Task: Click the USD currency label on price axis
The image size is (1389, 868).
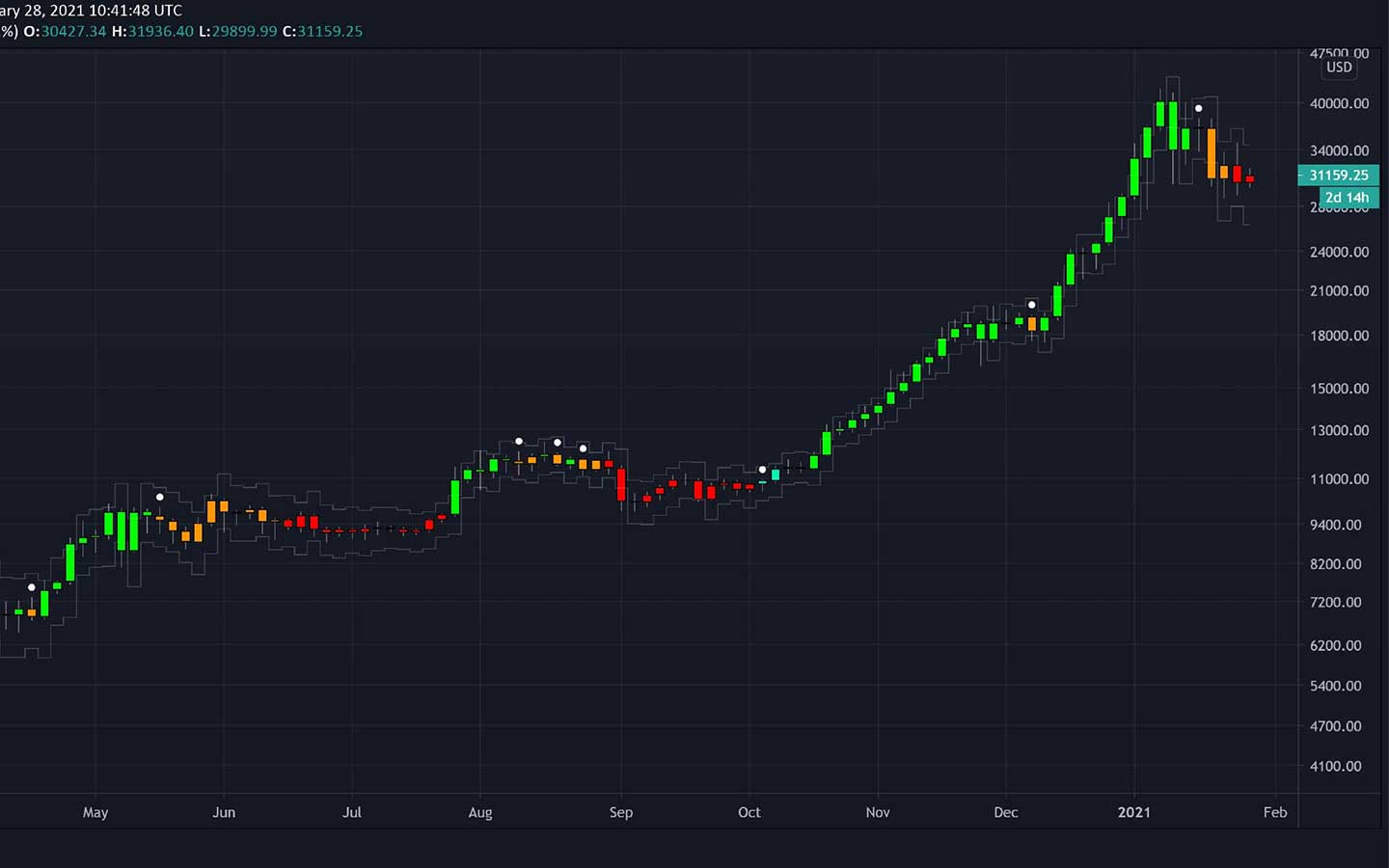Action: tap(1339, 68)
